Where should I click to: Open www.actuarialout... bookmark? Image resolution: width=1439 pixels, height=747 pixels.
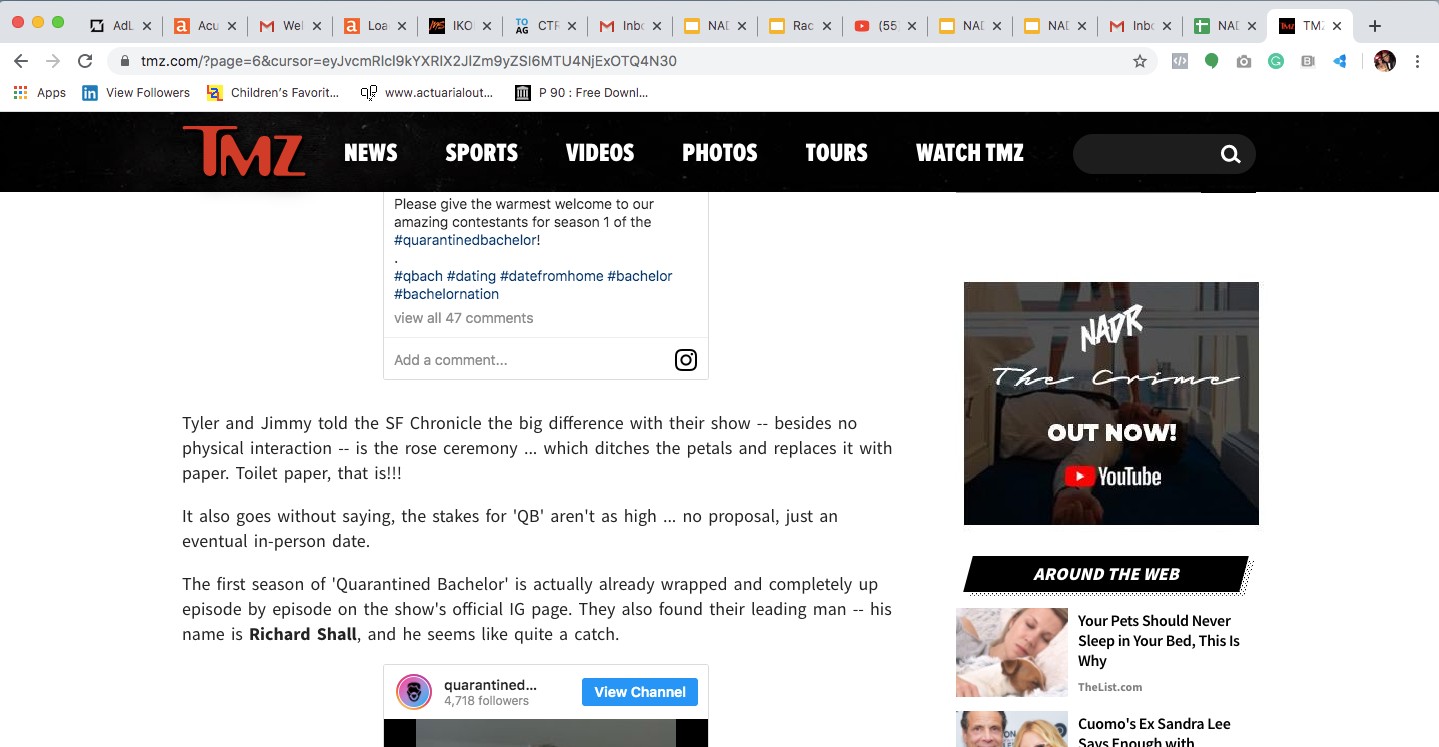[x=427, y=93]
